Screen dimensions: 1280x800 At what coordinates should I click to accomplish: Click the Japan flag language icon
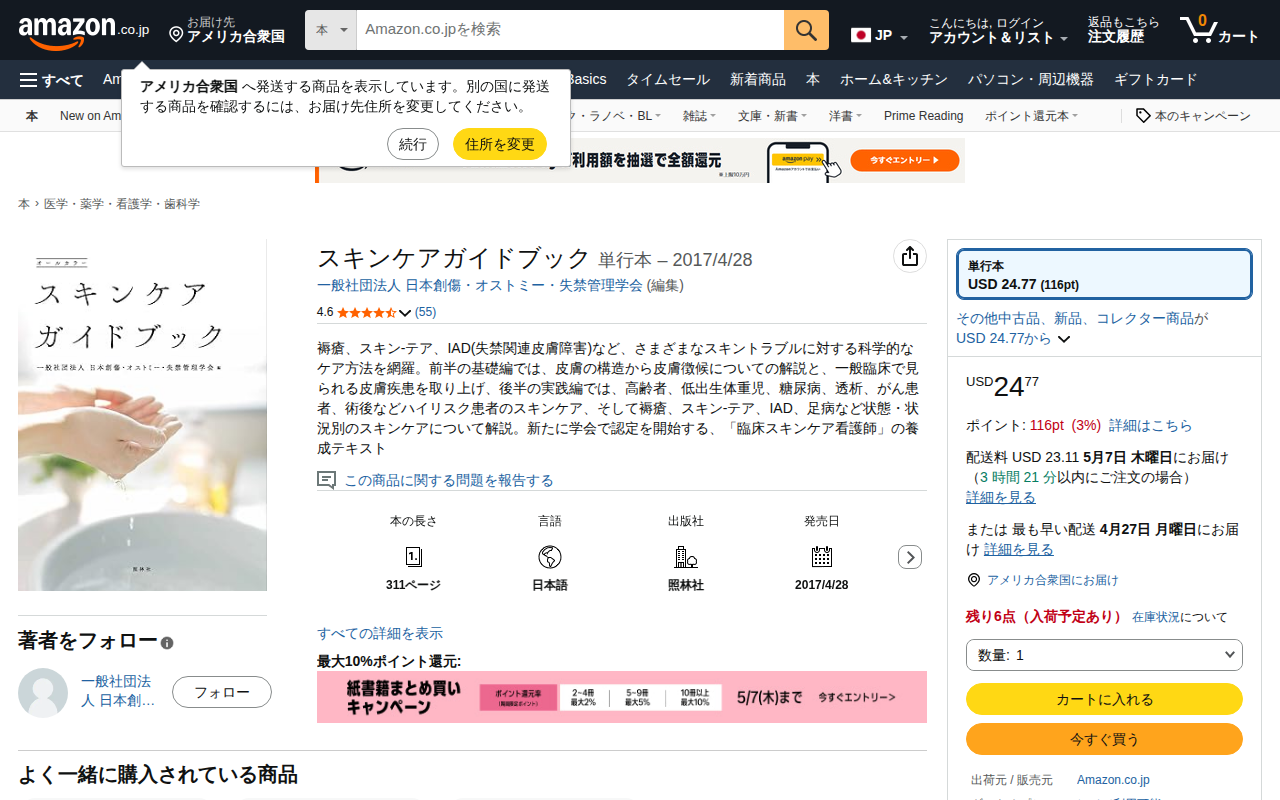pyautogui.click(x=861, y=35)
